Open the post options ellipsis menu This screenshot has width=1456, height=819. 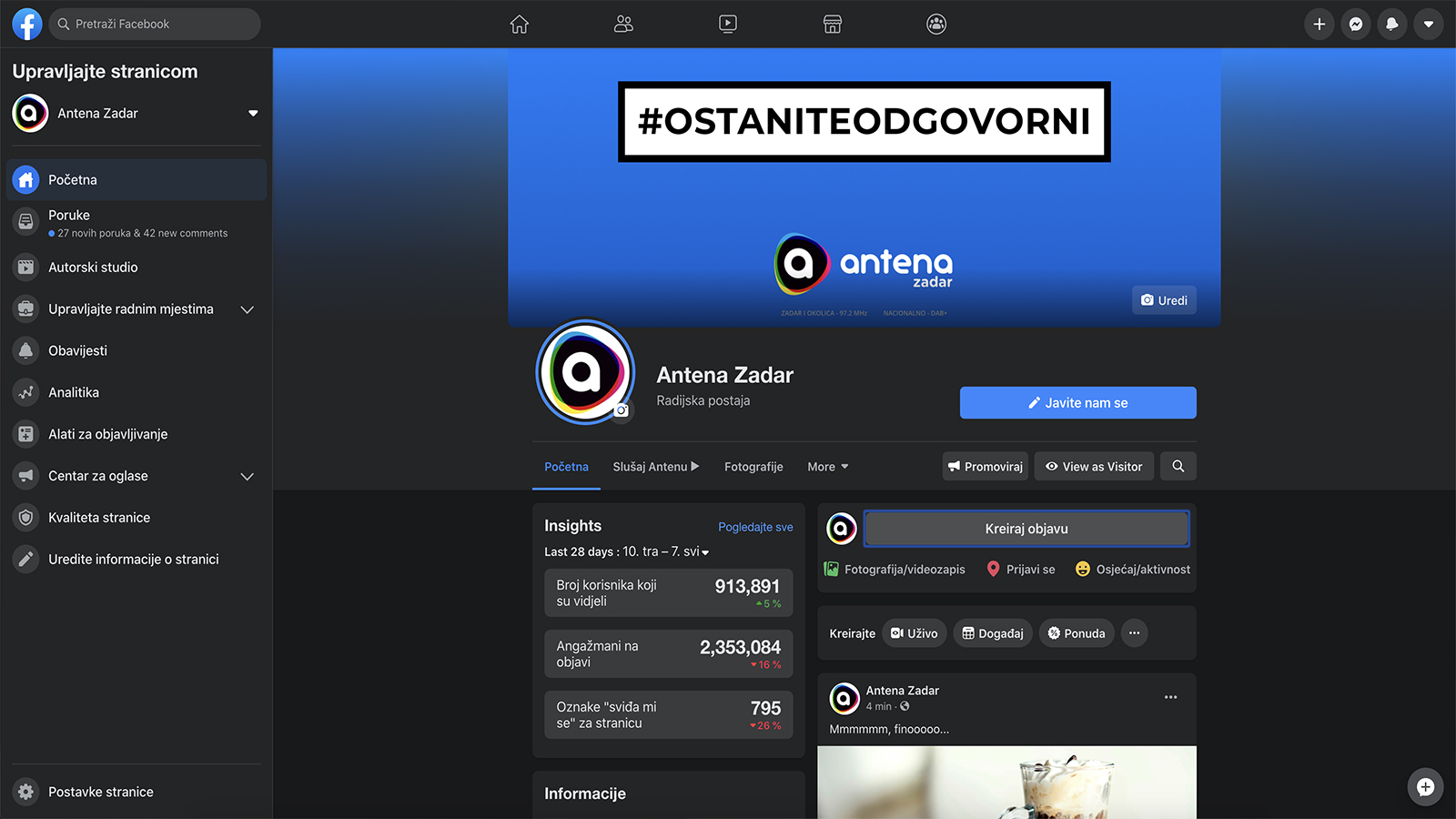[x=1171, y=697]
